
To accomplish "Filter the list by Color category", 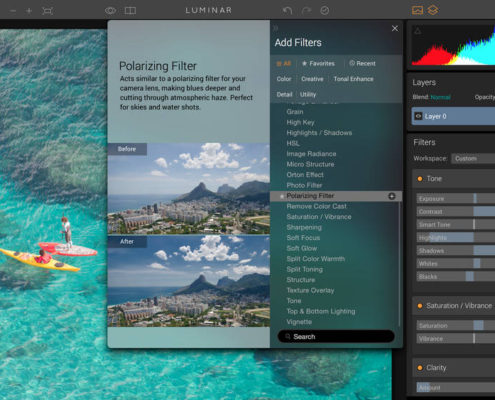I will click(284, 79).
